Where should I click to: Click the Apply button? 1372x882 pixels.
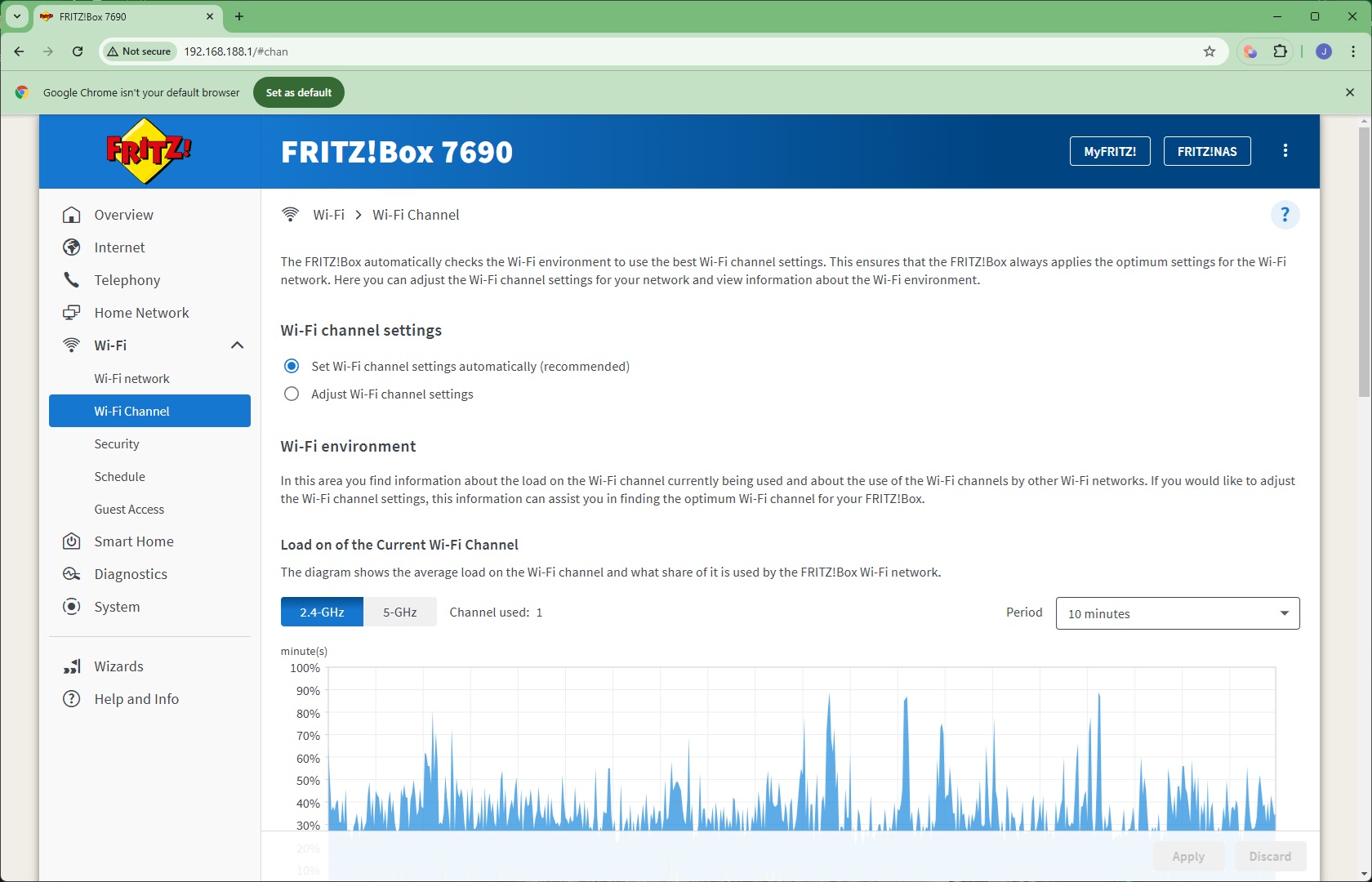point(1188,856)
